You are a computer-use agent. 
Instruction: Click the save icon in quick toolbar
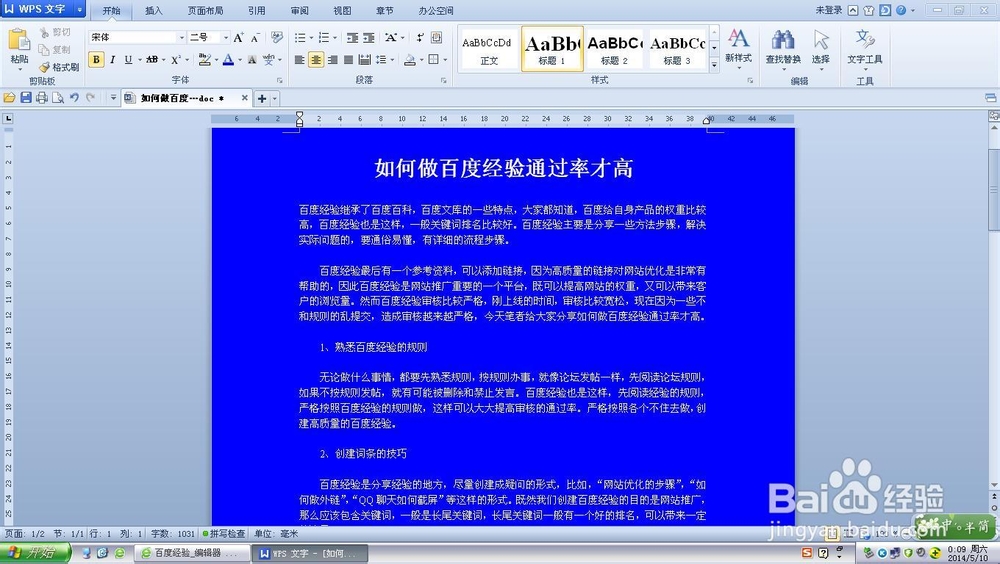tap(26, 98)
